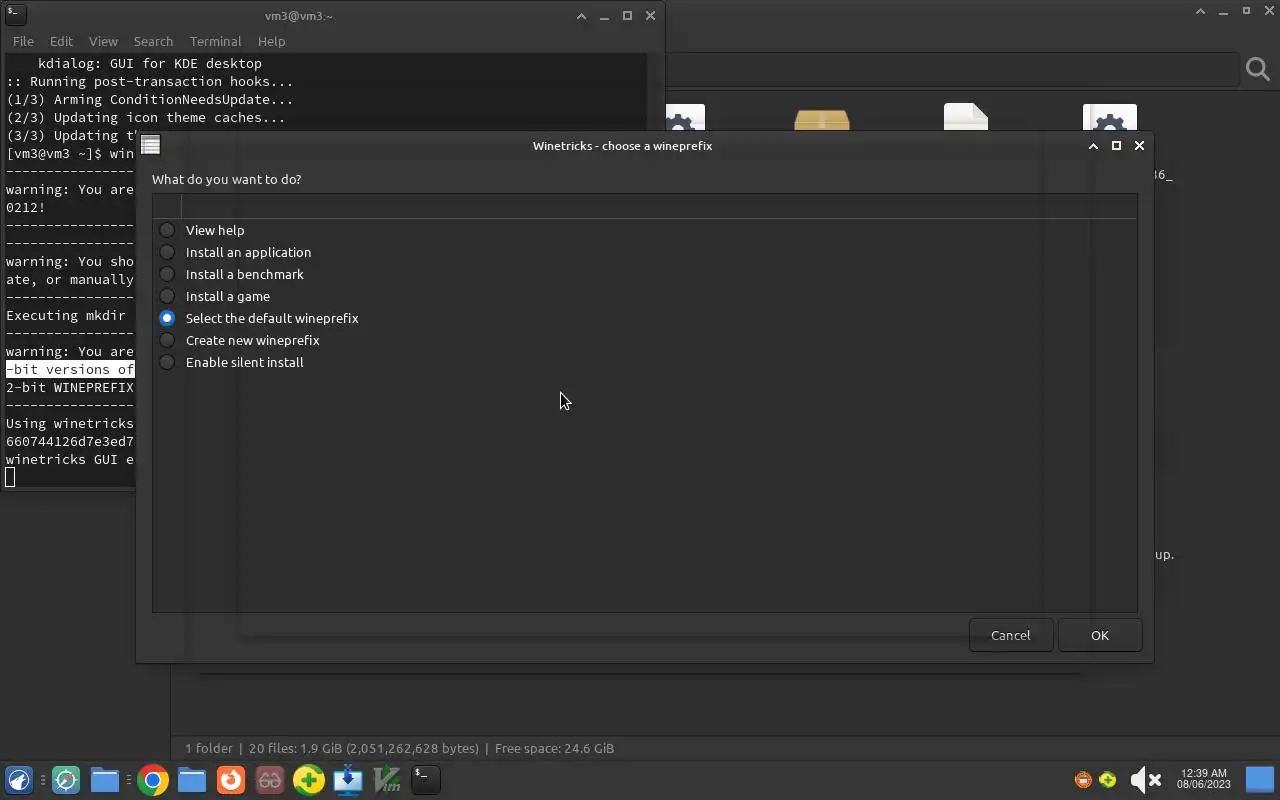Choose Install an application option

(167, 252)
